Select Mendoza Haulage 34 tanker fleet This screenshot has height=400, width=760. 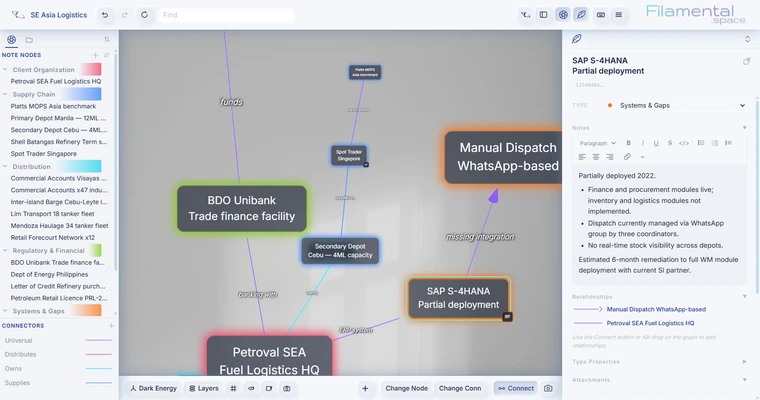(59, 225)
